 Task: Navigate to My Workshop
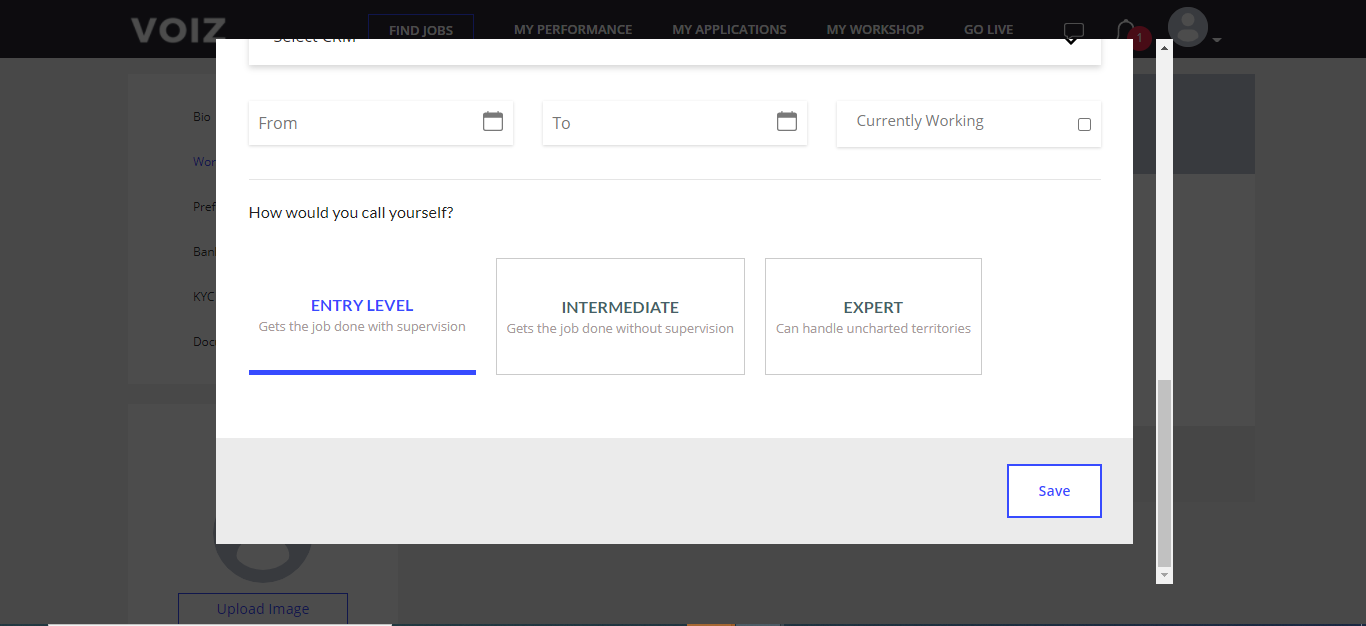(x=875, y=30)
